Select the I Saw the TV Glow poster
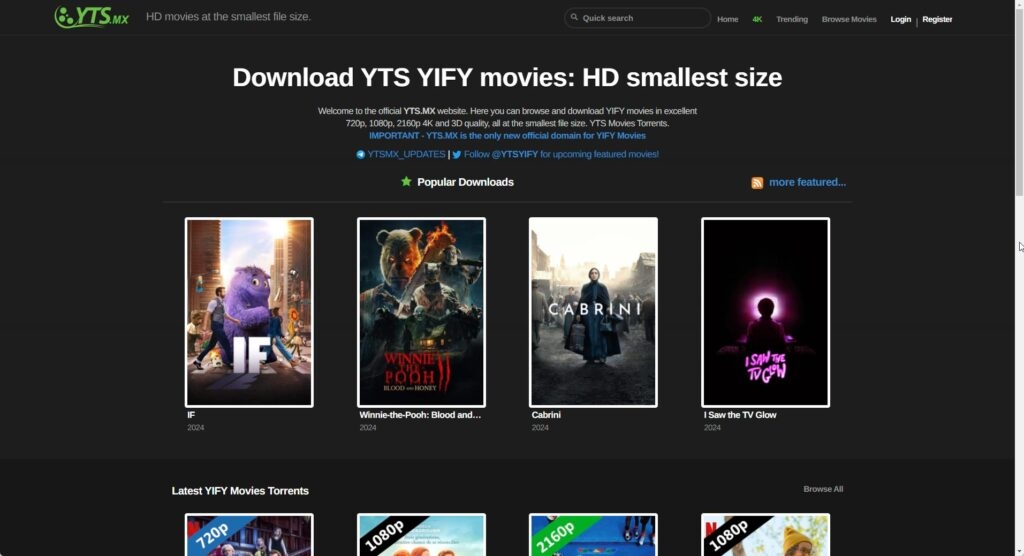 point(765,312)
